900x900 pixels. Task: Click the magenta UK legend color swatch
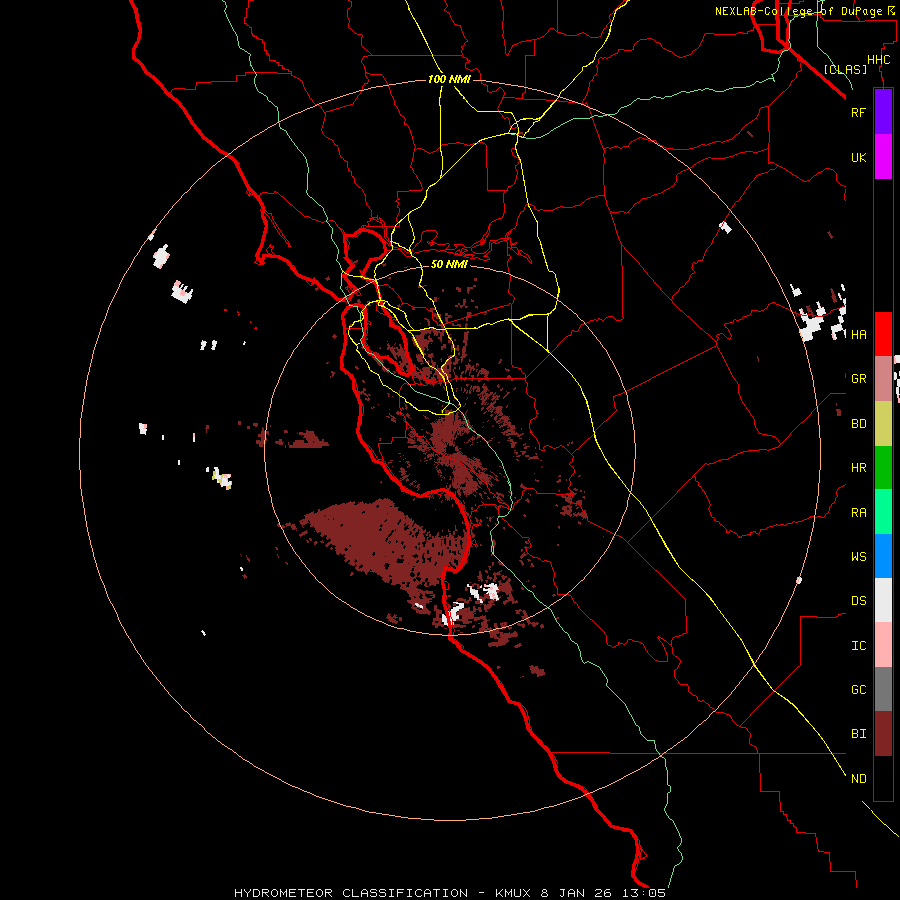click(x=883, y=157)
